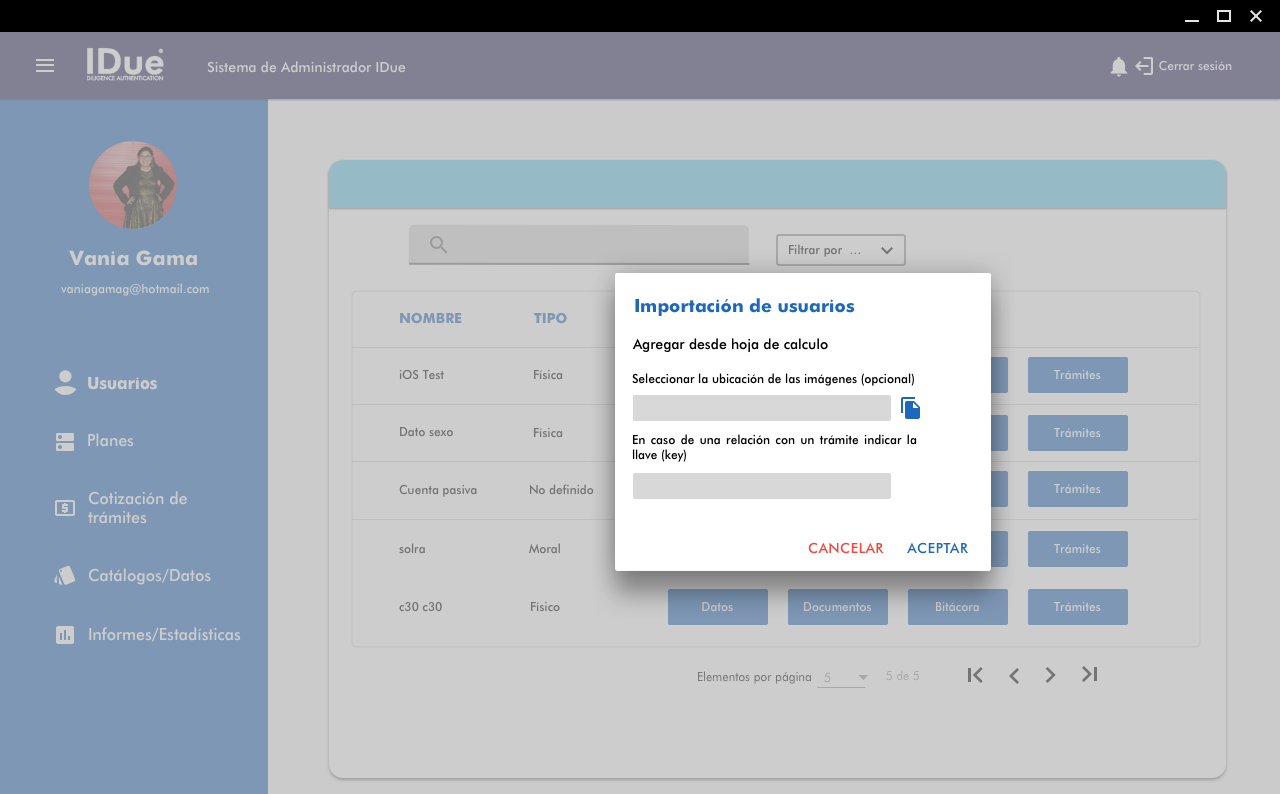Screen dimensions: 1280x794
Task: Go to next page arrow
Action: point(1050,675)
